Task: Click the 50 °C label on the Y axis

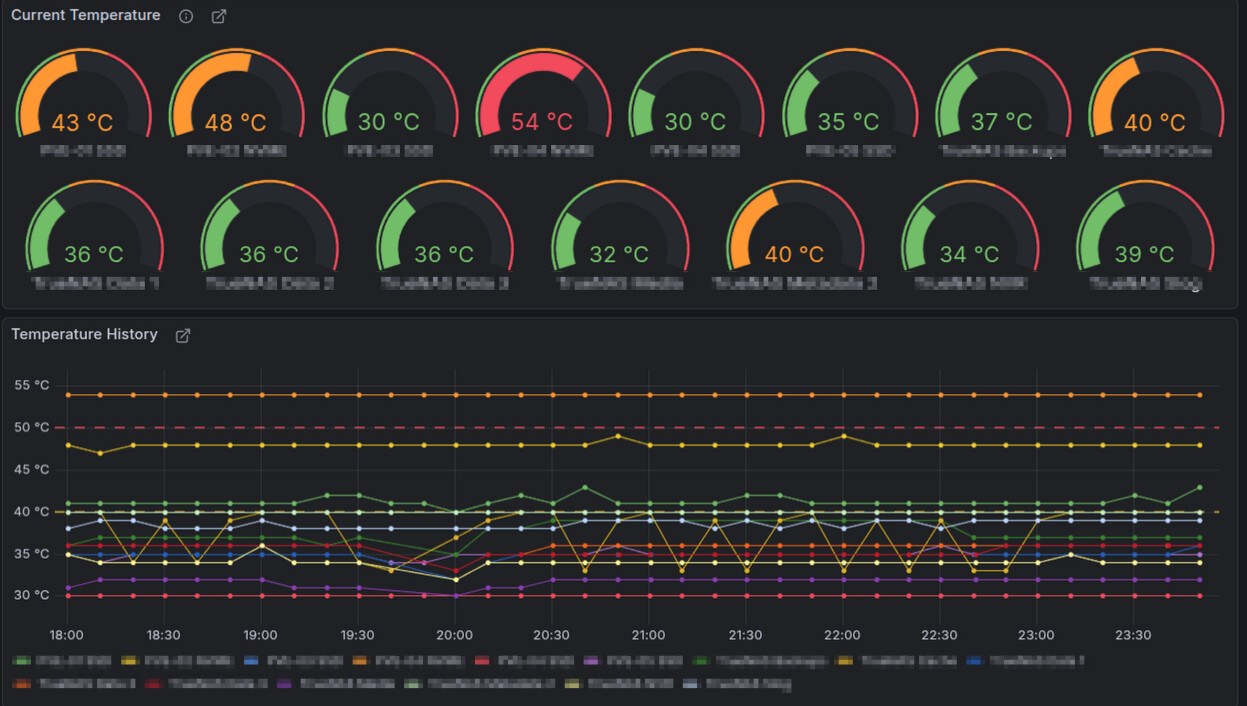Action: [x=32, y=428]
